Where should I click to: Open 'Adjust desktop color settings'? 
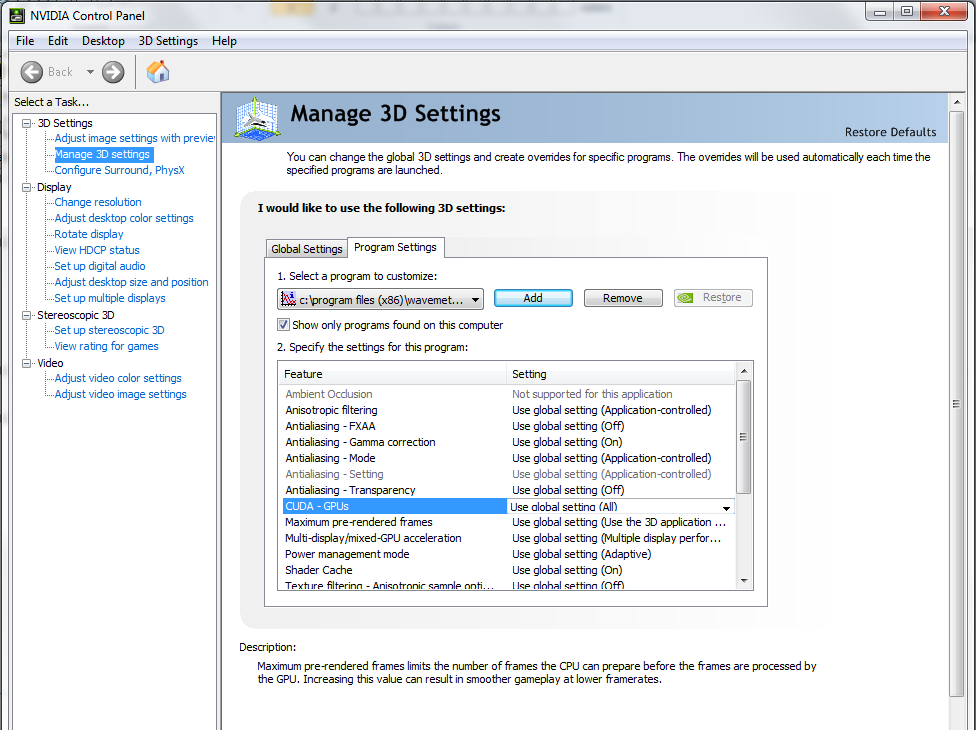point(124,218)
